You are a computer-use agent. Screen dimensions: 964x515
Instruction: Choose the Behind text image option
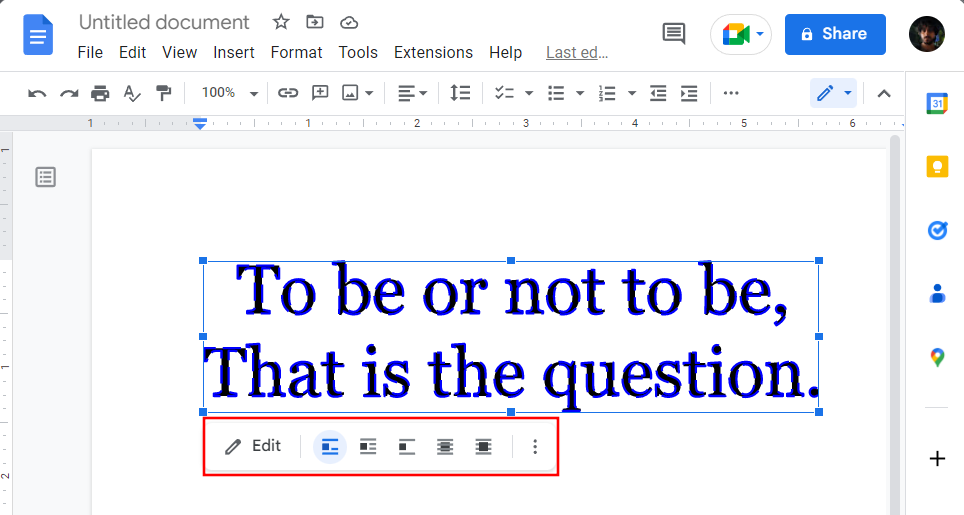click(445, 447)
